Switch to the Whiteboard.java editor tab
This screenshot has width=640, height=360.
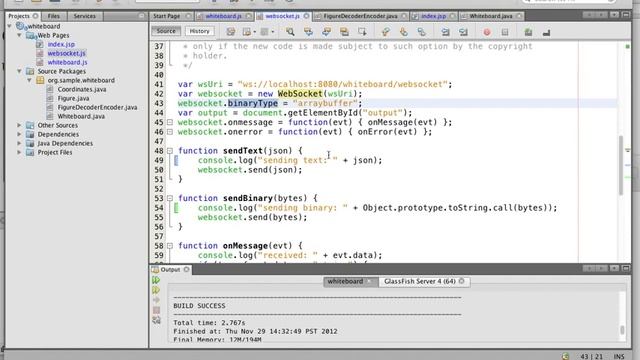491,16
